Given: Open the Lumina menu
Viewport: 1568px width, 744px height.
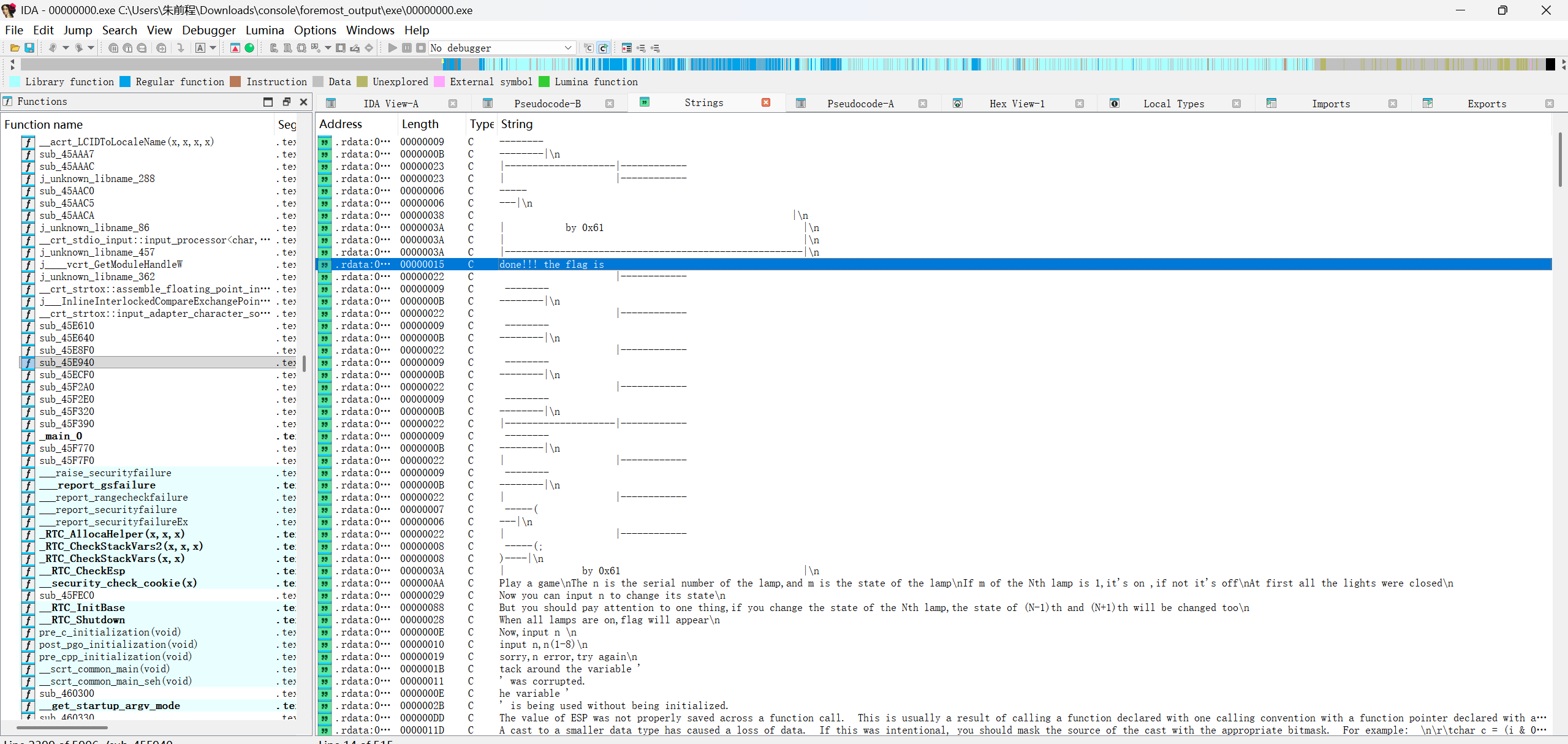Looking at the screenshot, I should [x=264, y=30].
